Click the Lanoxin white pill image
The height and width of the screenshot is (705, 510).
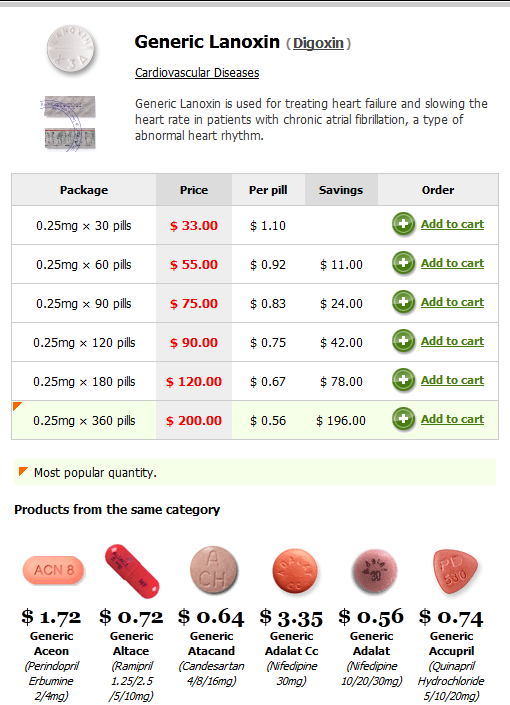click(71, 49)
